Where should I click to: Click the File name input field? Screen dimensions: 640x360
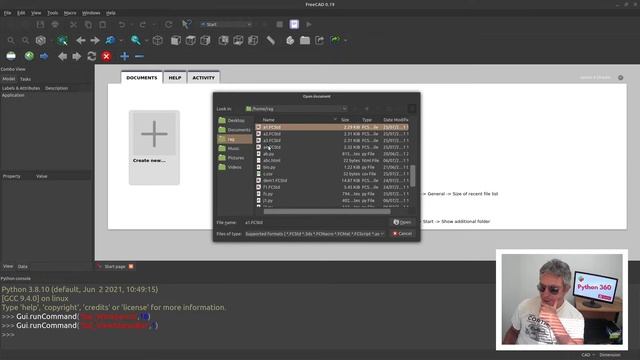pyautogui.click(x=315, y=222)
